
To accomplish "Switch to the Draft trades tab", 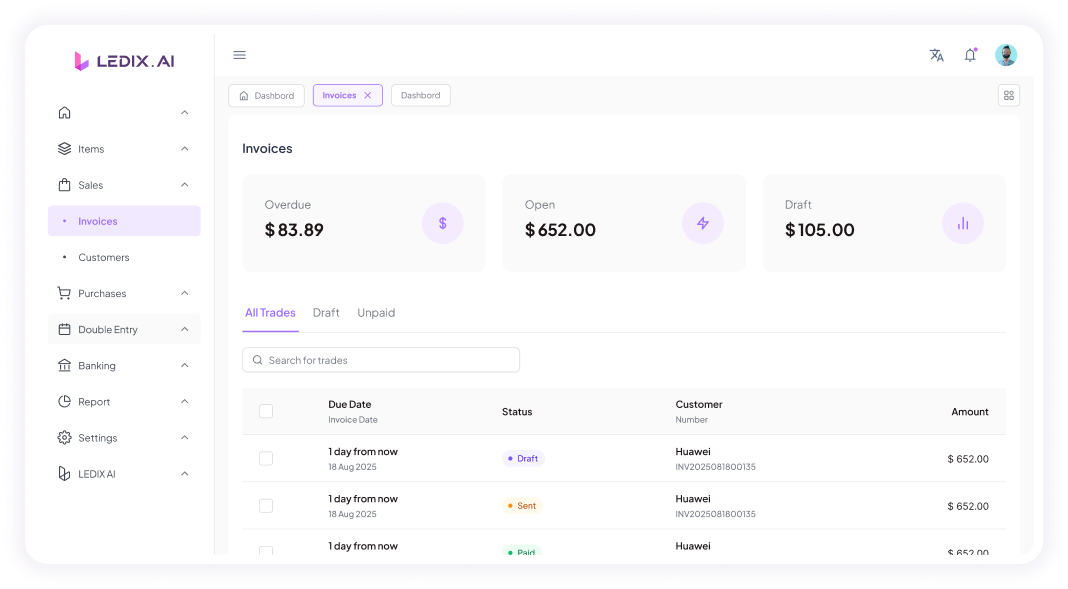I will point(326,313).
